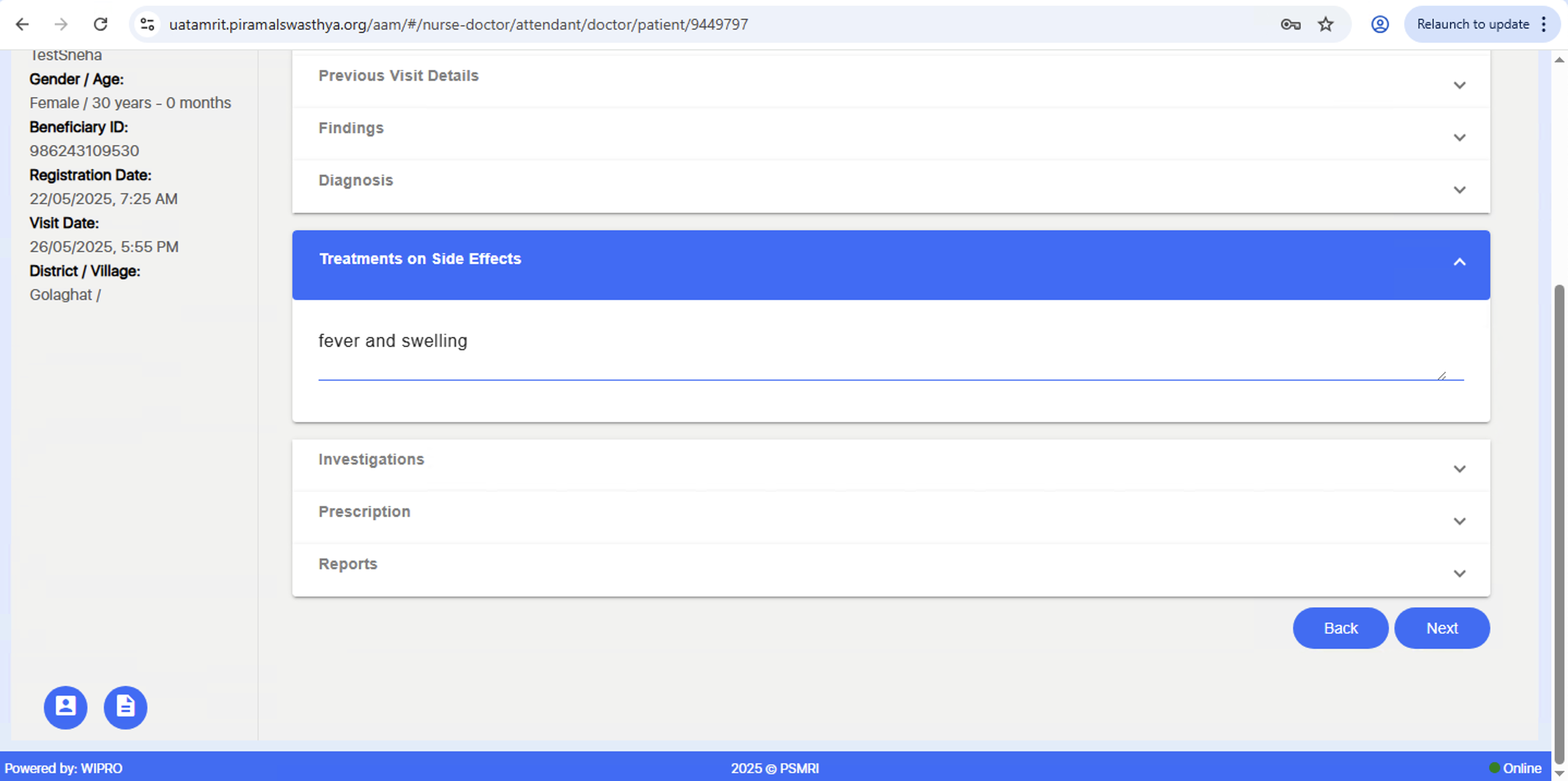
Task: Reload the current page
Action: (x=100, y=25)
